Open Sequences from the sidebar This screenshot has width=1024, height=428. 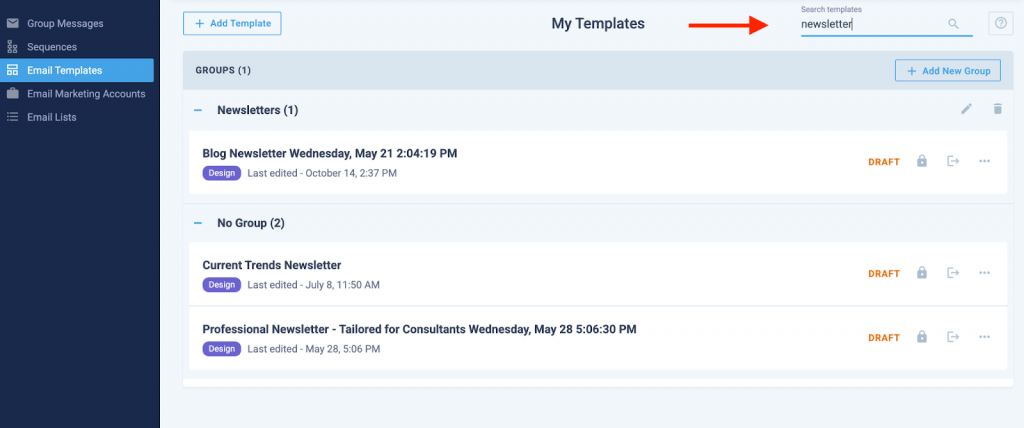click(52, 47)
